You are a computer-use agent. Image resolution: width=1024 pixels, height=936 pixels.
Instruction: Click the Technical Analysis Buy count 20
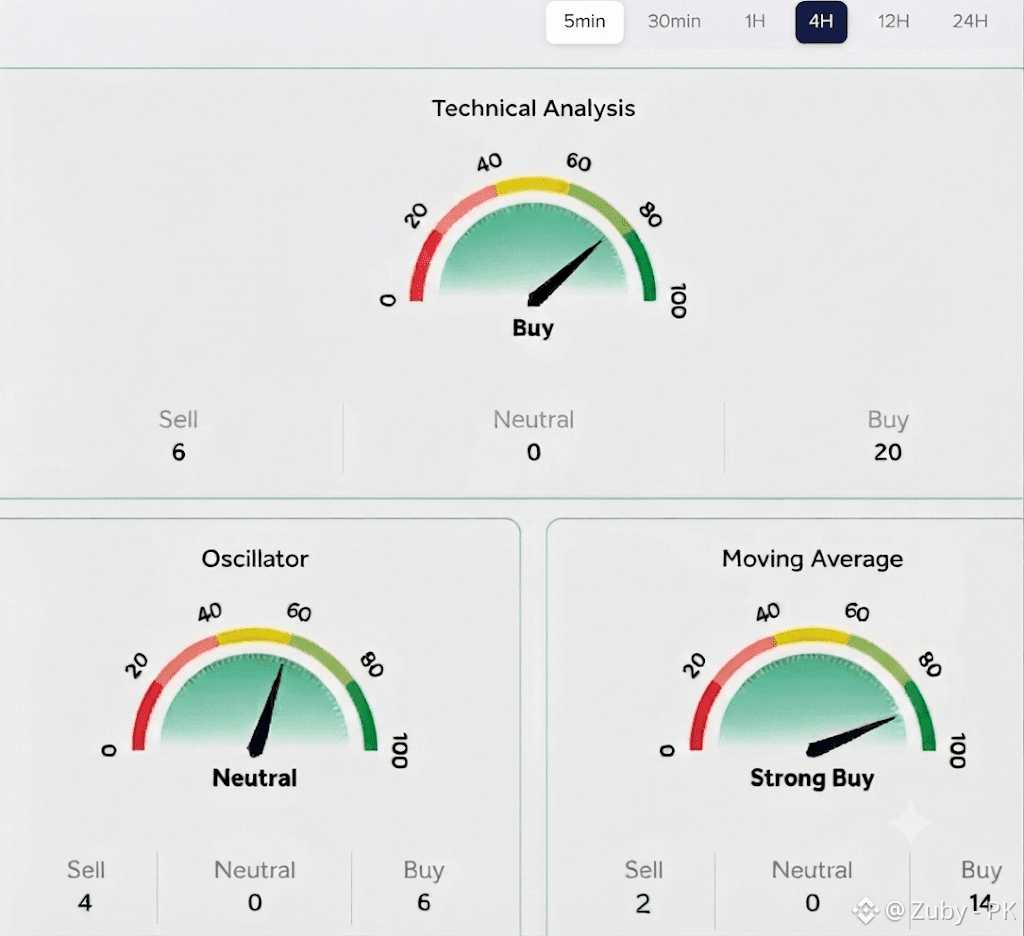(888, 452)
